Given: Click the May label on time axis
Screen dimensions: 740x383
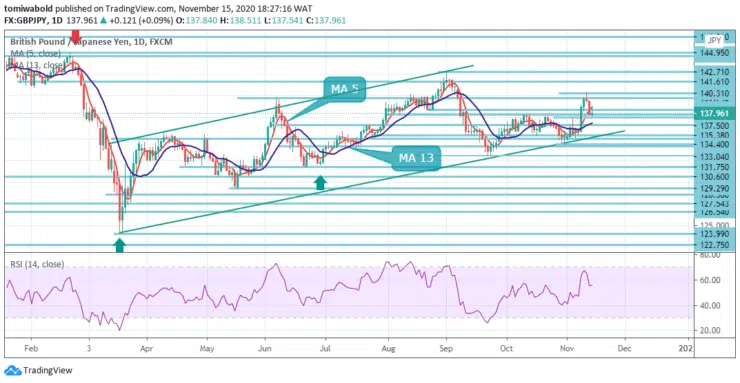Looking at the screenshot, I should (x=207, y=349).
